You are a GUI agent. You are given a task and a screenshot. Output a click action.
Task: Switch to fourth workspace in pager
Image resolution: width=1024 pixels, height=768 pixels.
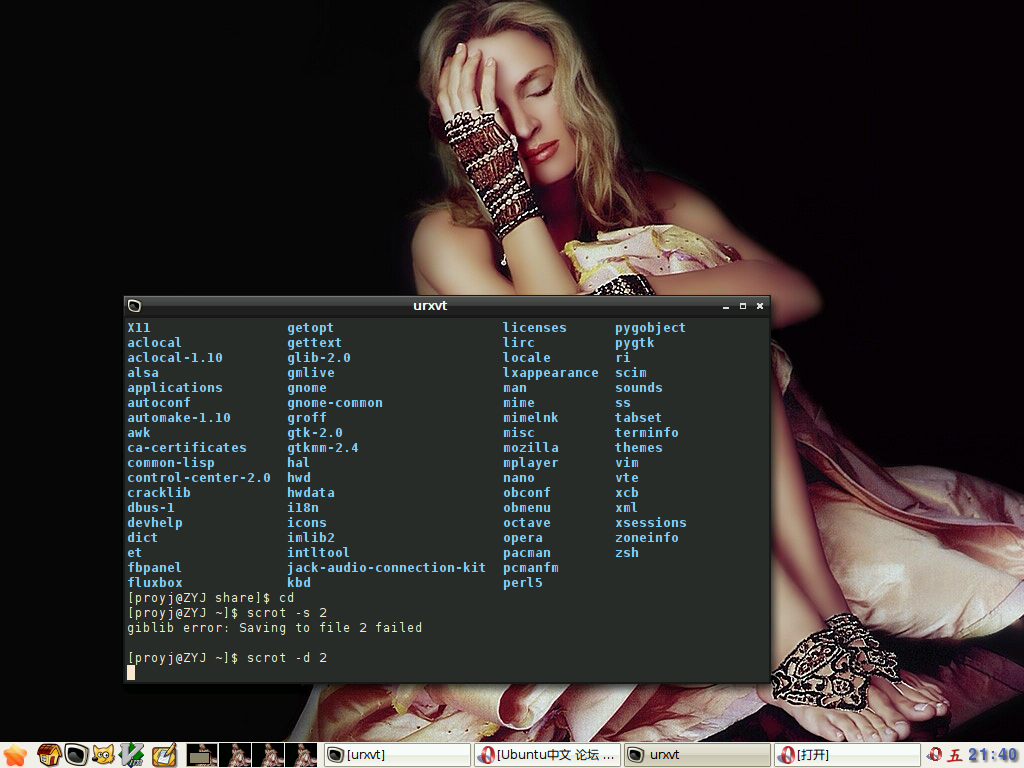301,755
